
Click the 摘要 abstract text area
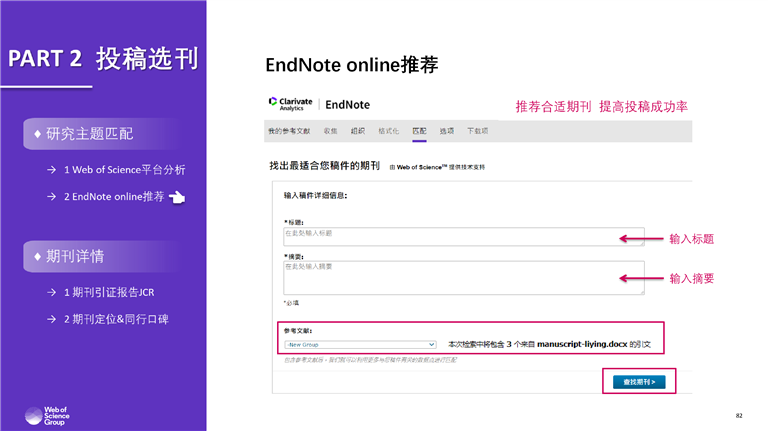(464, 278)
